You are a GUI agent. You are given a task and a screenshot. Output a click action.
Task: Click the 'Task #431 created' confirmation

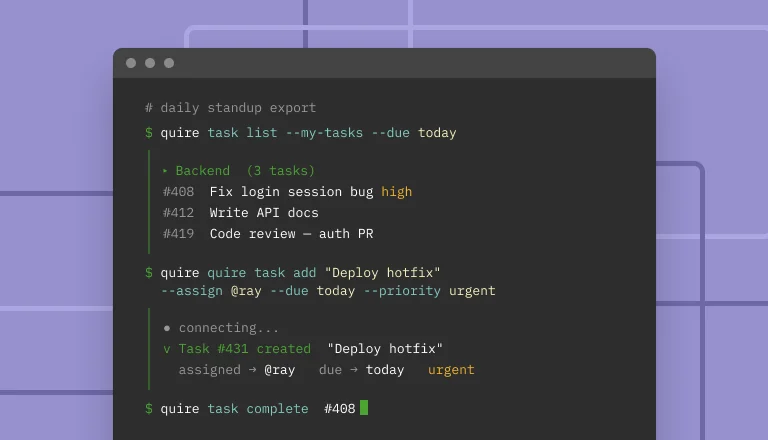click(237, 348)
